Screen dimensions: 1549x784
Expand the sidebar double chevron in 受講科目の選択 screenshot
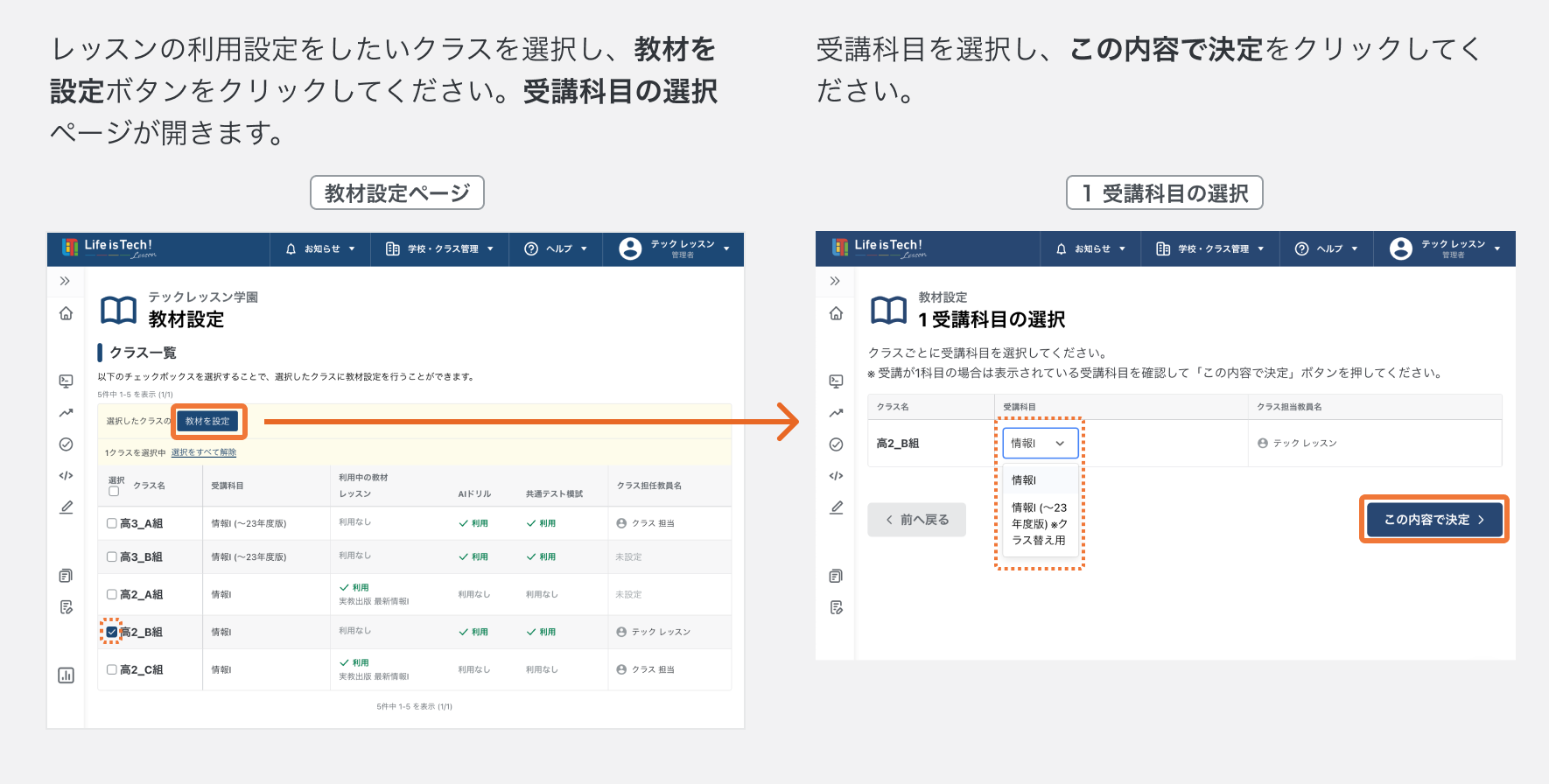[835, 281]
